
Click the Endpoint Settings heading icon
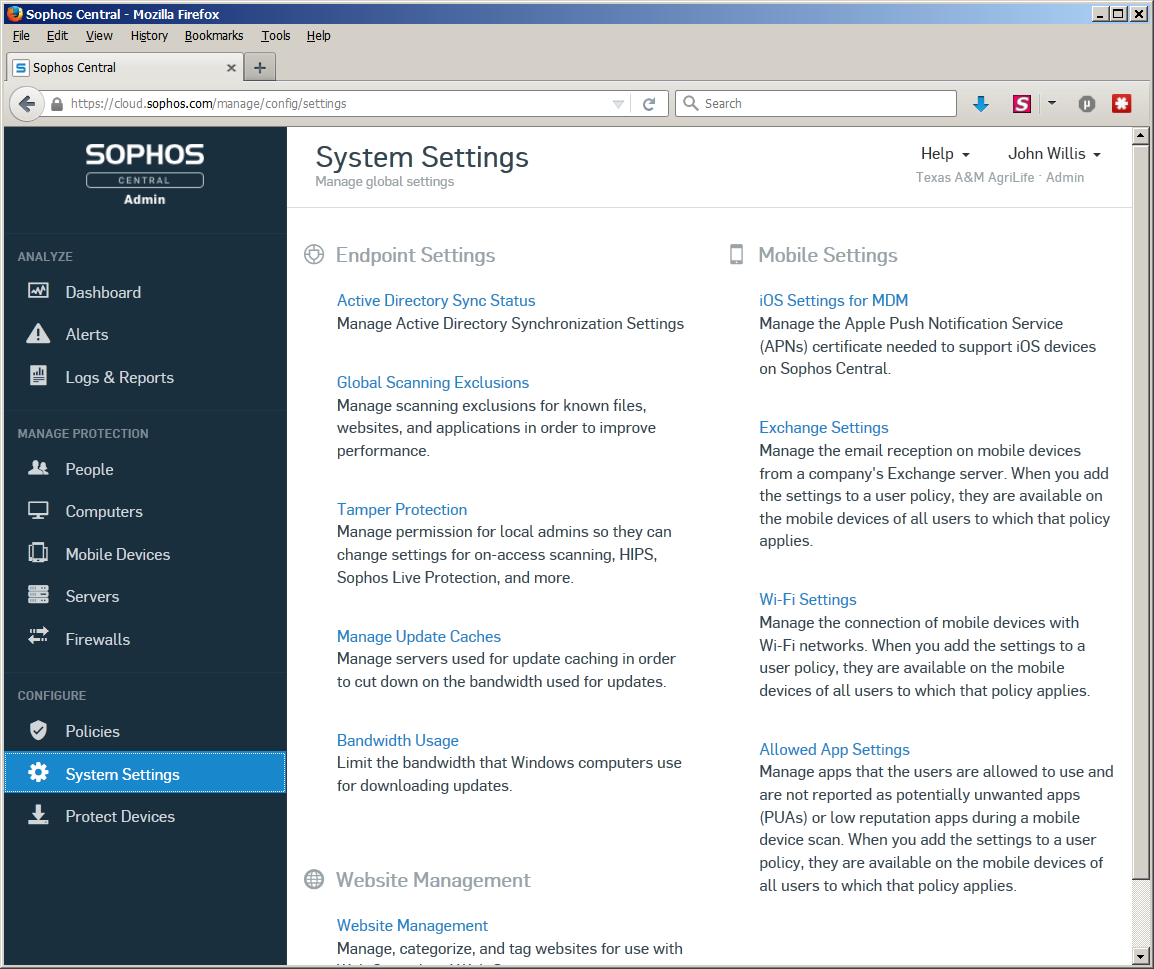(x=314, y=255)
